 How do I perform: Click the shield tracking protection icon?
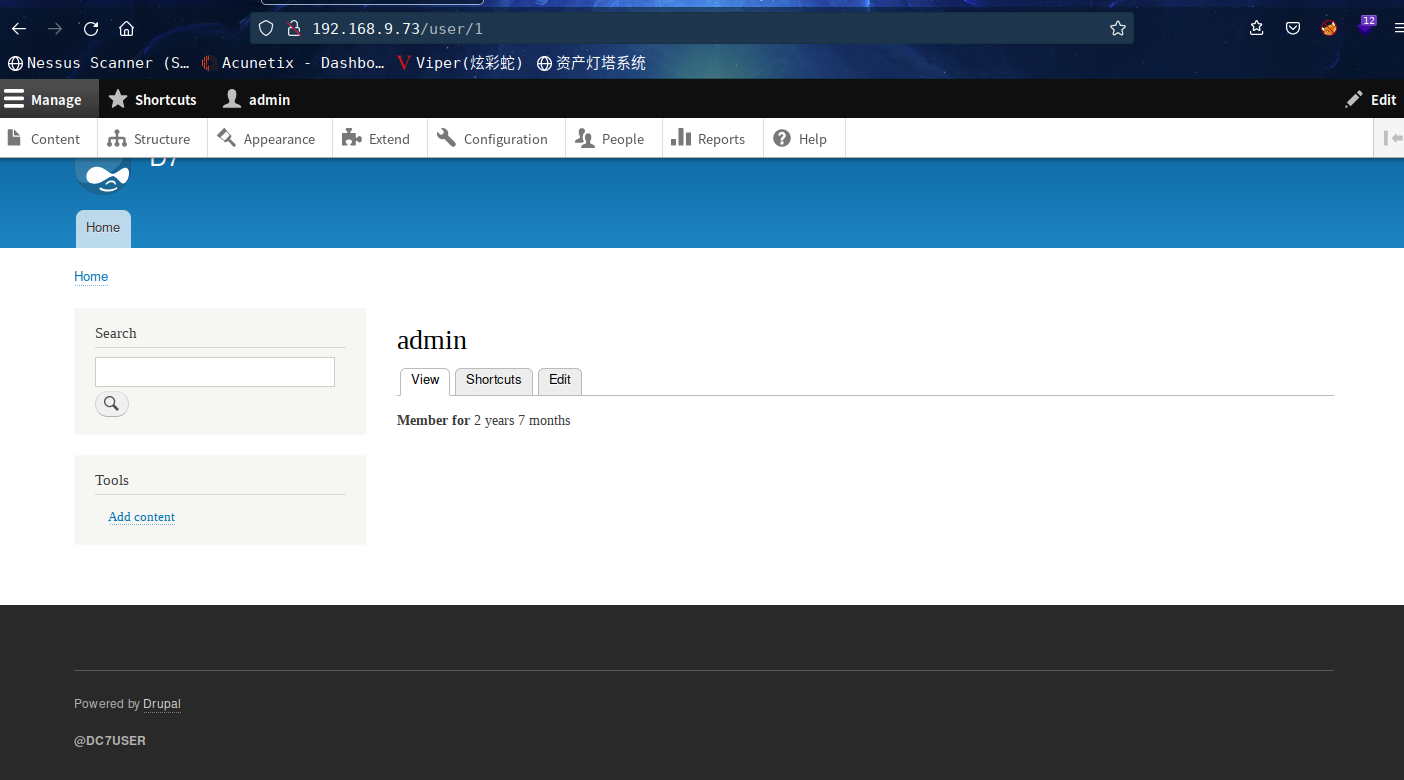(x=266, y=29)
